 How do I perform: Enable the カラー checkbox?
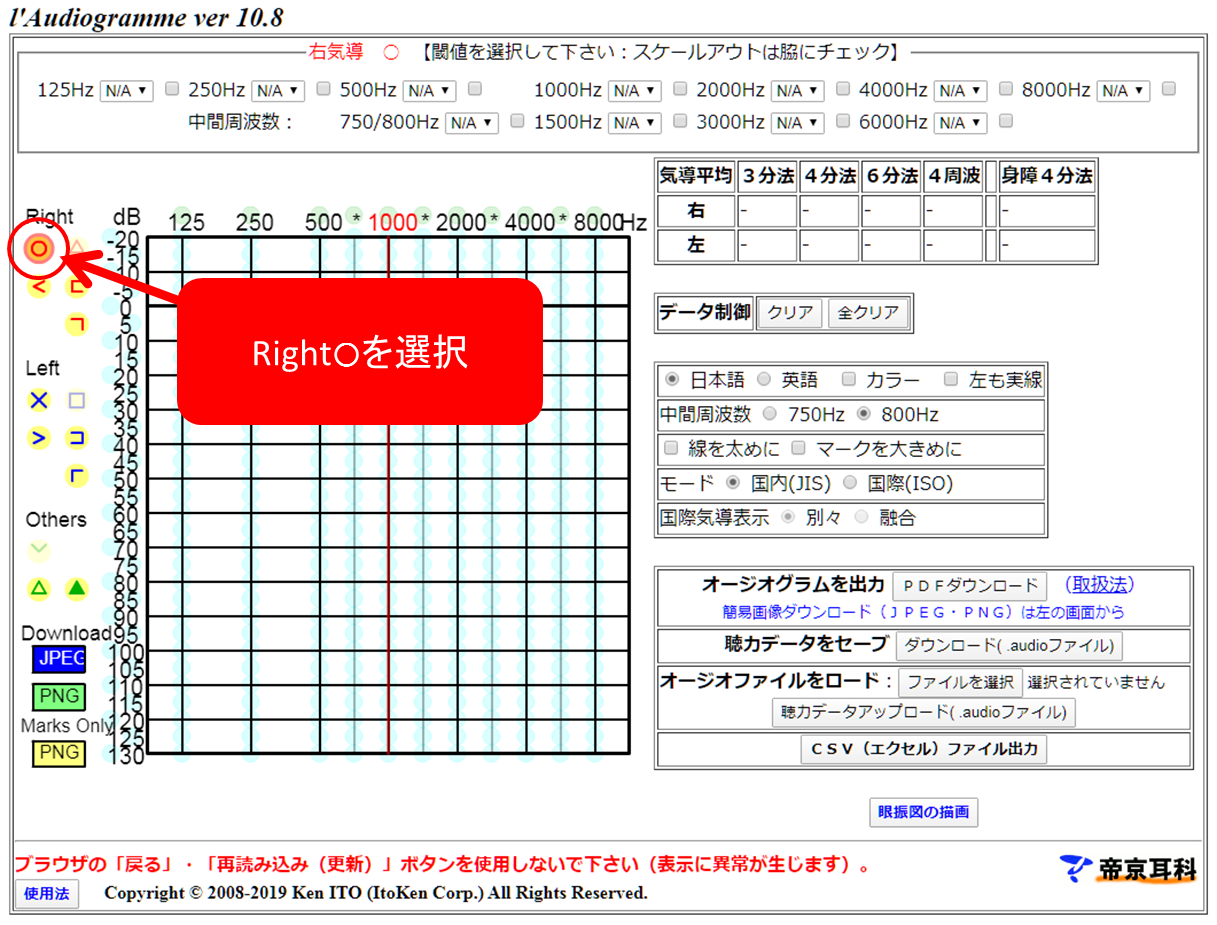(849, 379)
